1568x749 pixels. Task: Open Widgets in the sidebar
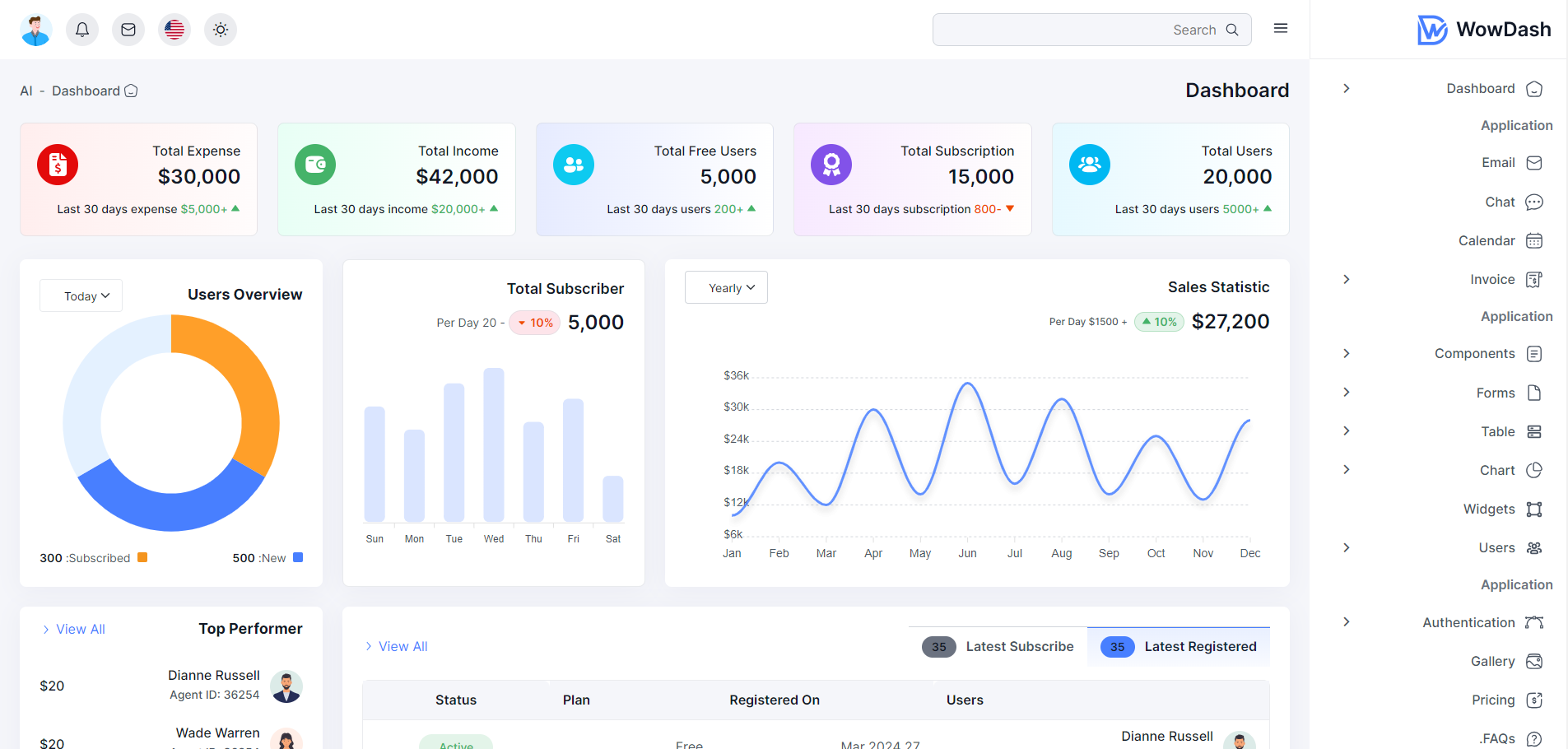pyautogui.click(x=1489, y=509)
